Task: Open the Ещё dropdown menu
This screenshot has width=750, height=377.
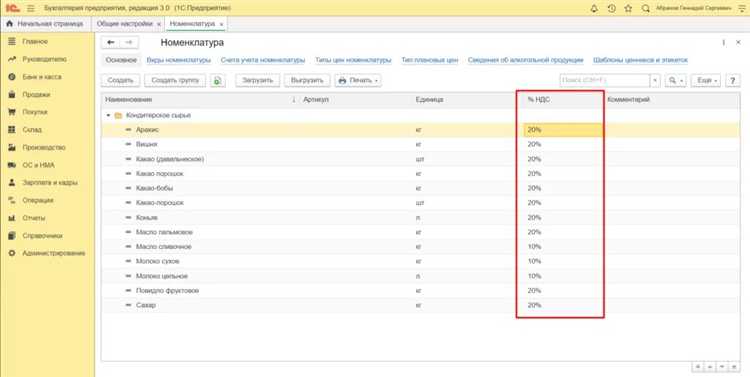Action: tap(706, 80)
